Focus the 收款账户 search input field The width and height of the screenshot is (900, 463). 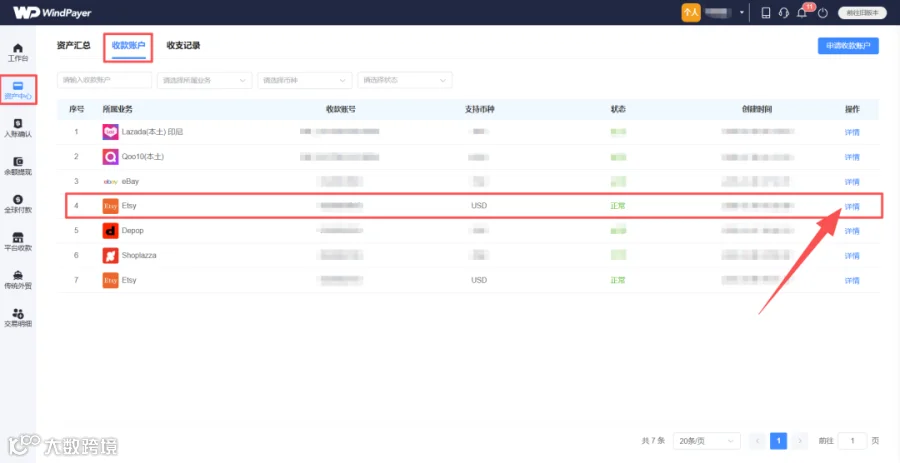(104, 80)
